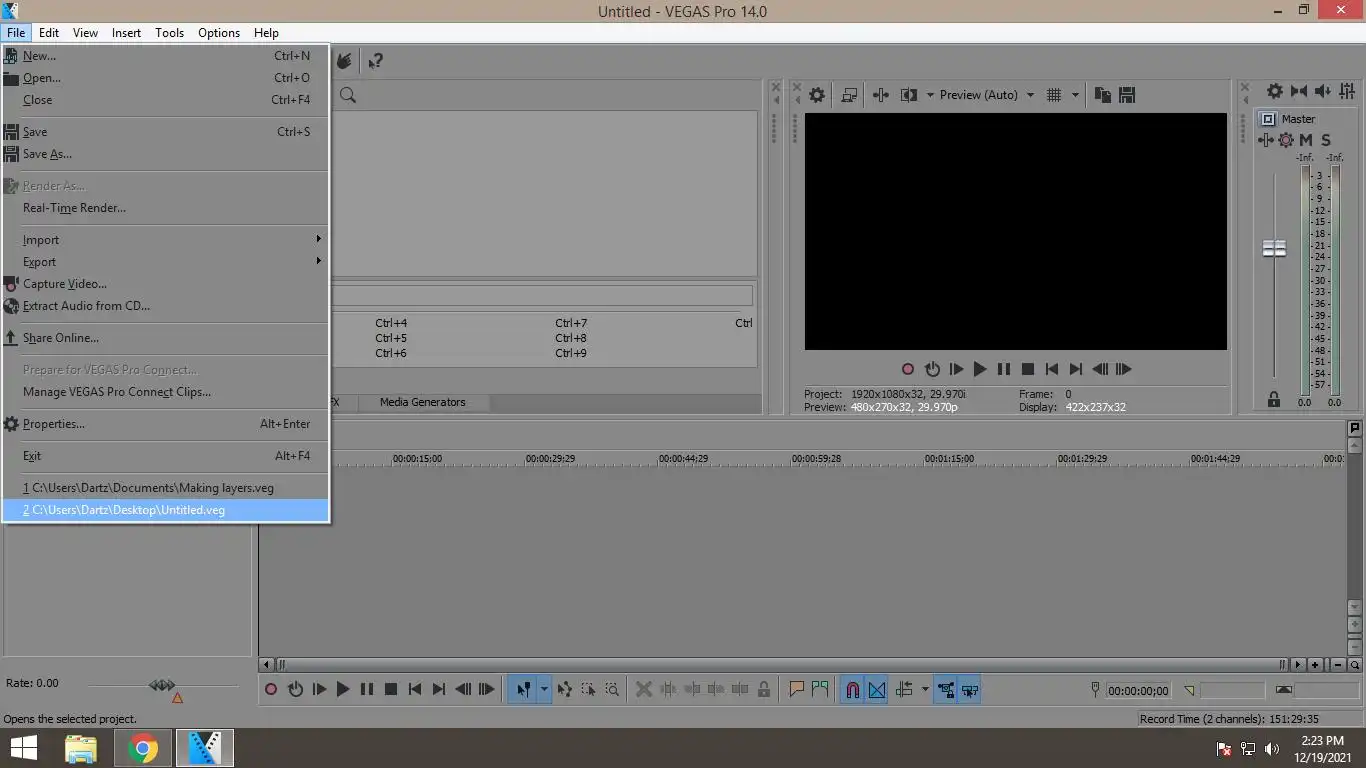Toggle Master fader channel lock
The image size is (1366, 768).
point(1274,399)
